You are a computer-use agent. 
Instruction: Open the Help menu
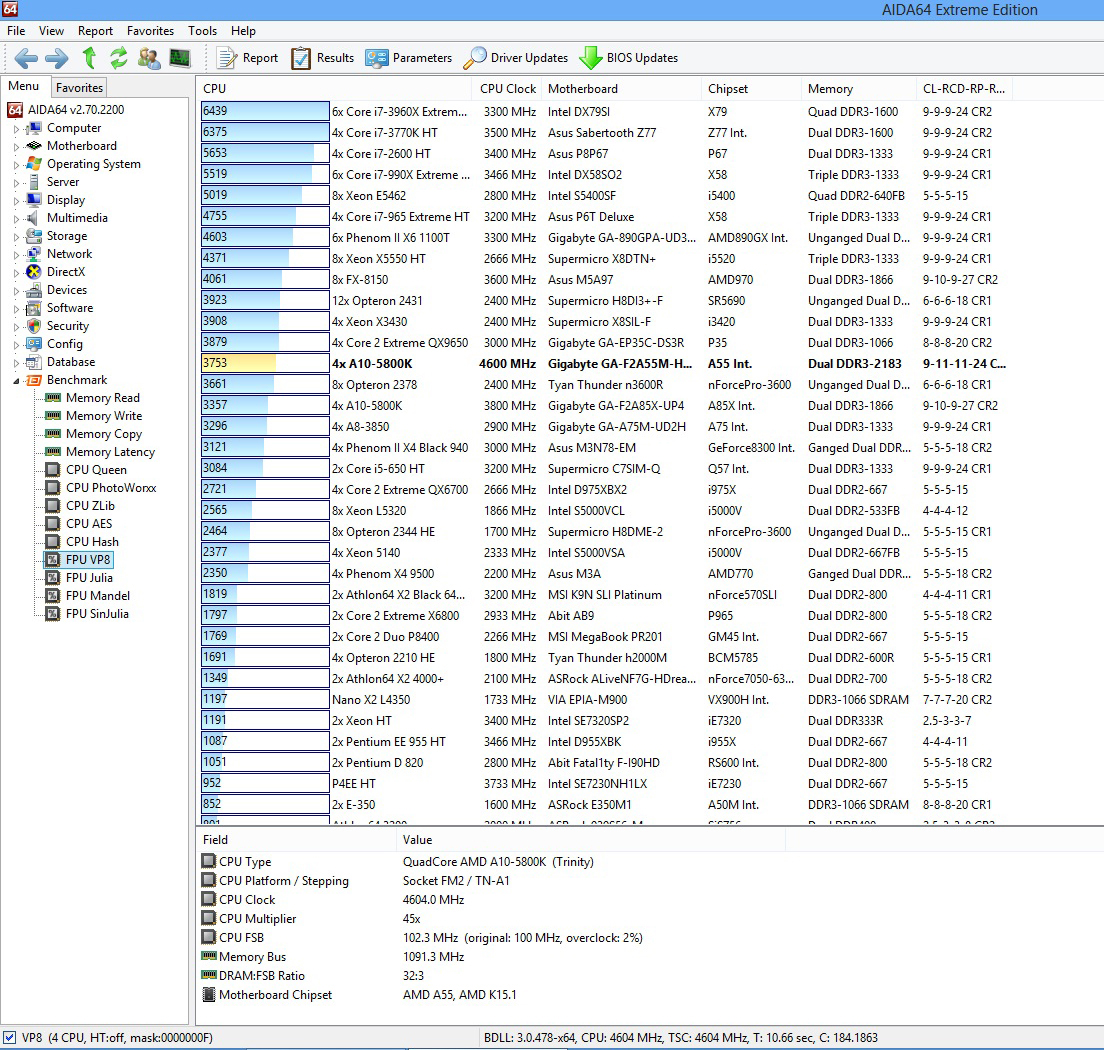point(243,31)
